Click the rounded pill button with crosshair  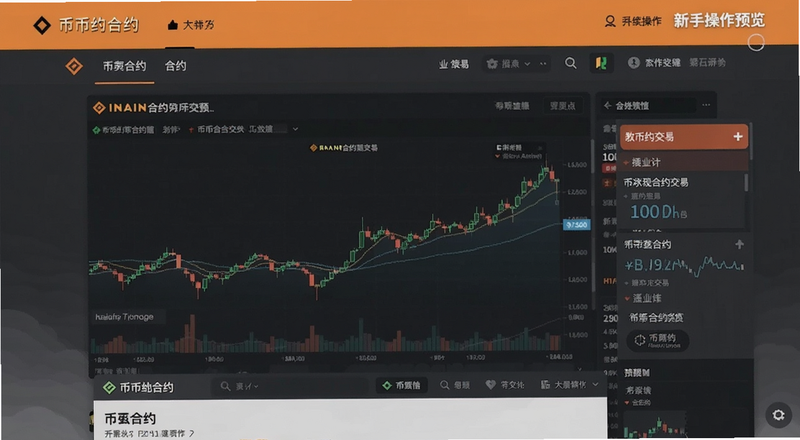point(658,340)
